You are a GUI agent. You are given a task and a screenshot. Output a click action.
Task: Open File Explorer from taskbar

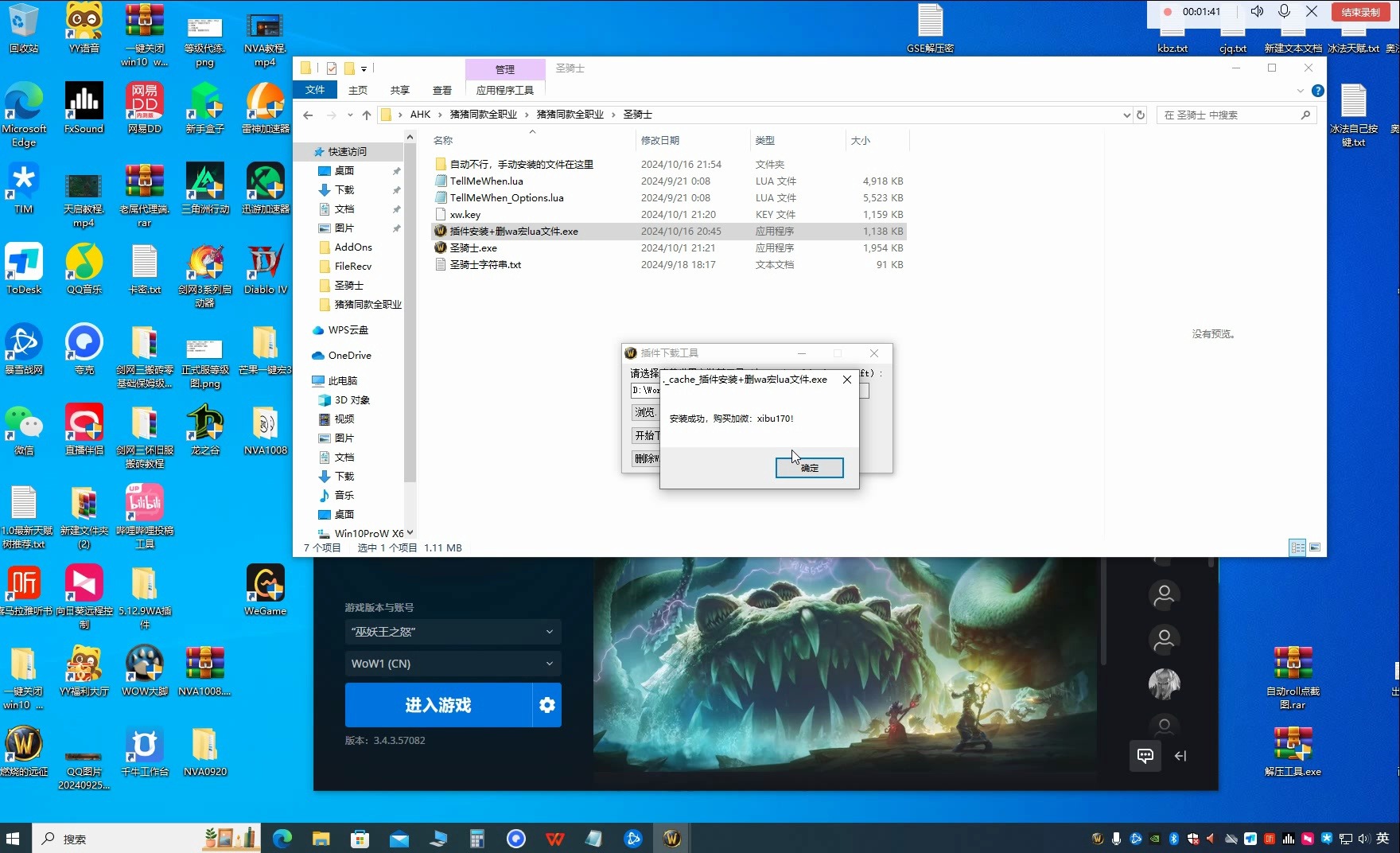click(321, 839)
